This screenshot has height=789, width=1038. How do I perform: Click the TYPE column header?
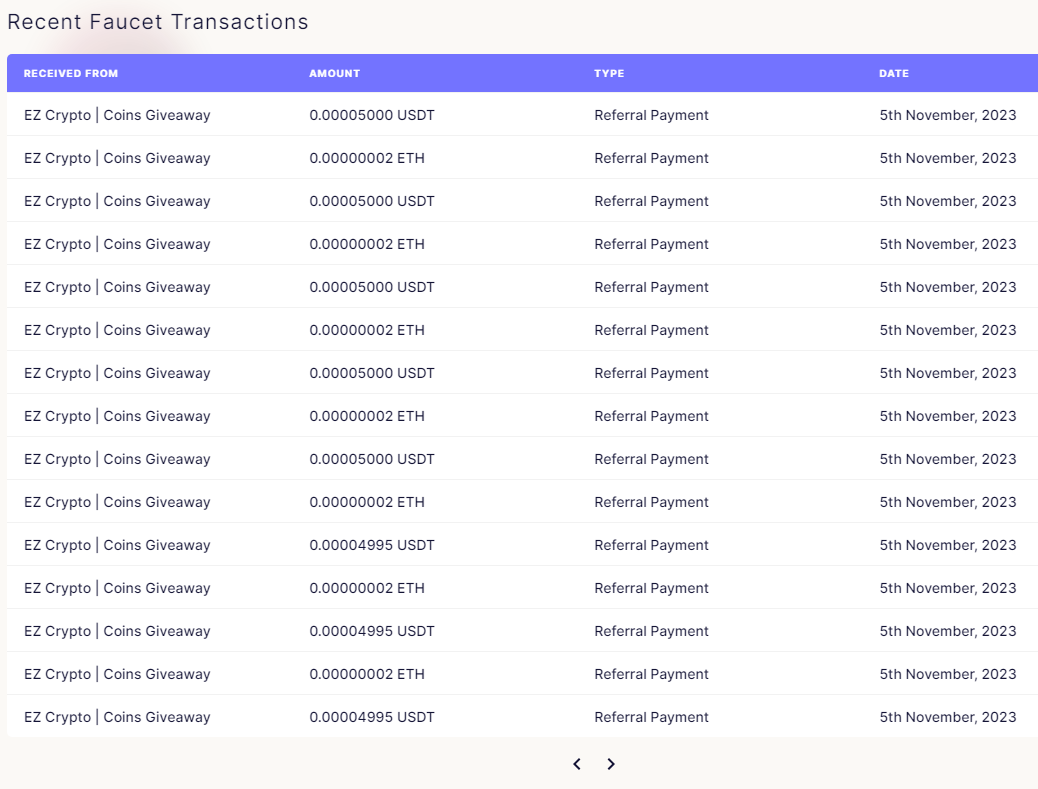[609, 73]
